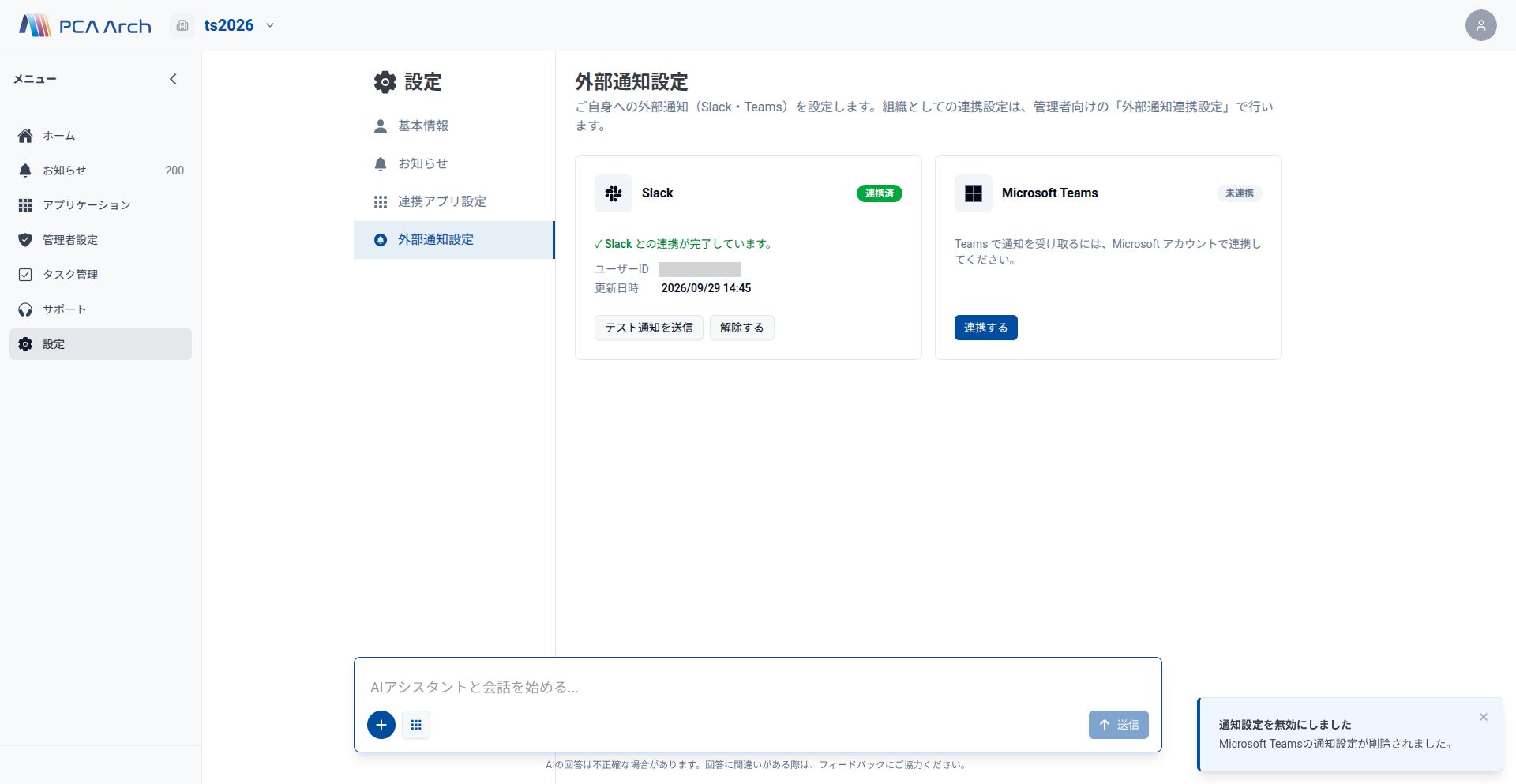
Task: Click the apps grid icon in chat box
Action: (x=416, y=725)
